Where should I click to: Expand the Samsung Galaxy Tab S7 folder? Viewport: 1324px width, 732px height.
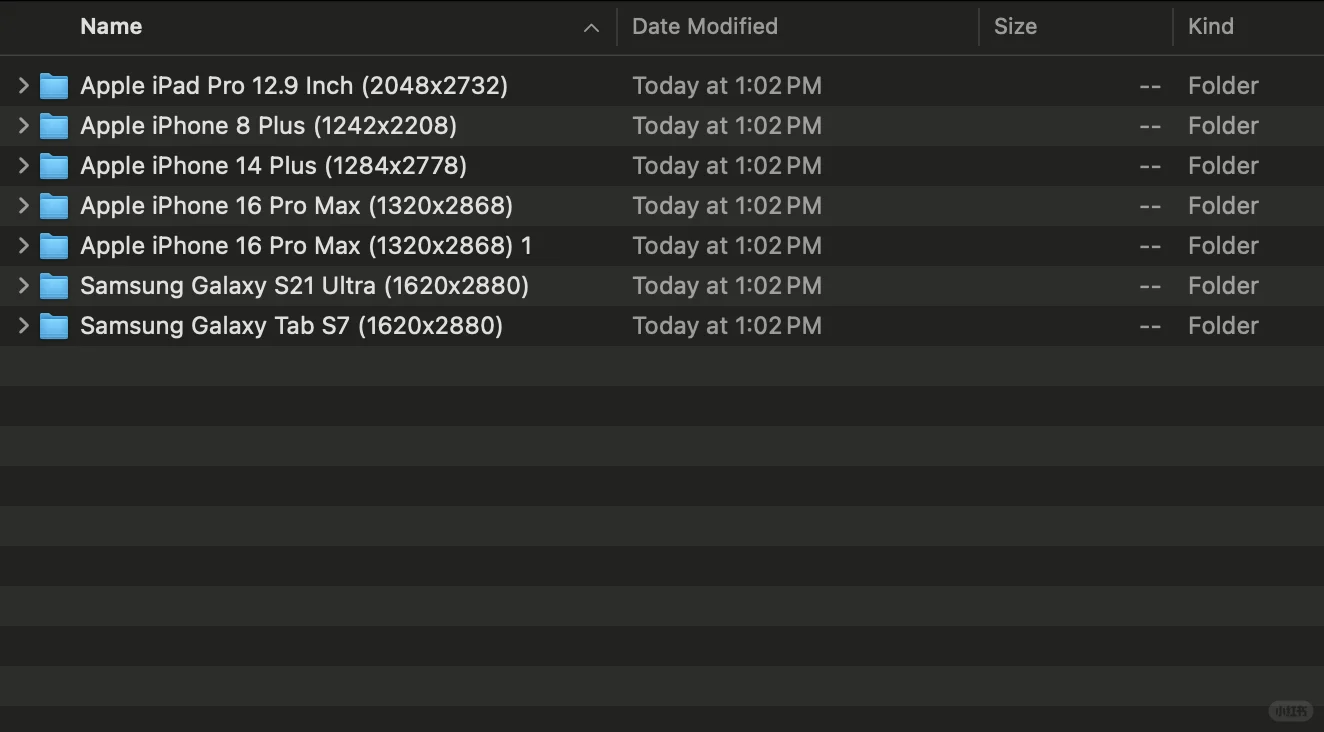click(x=23, y=326)
